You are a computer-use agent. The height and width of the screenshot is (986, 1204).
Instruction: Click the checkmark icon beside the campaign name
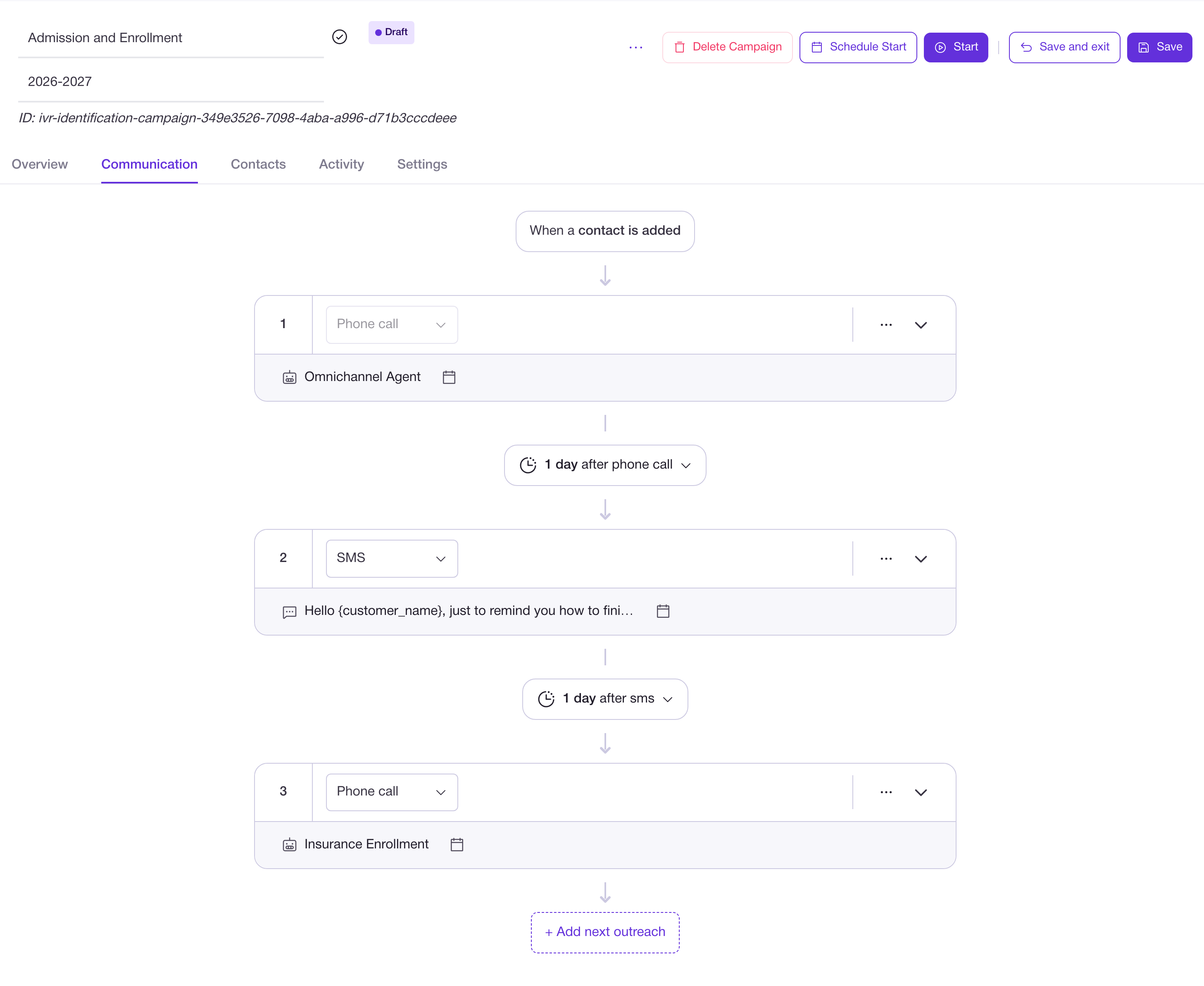(x=340, y=36)
